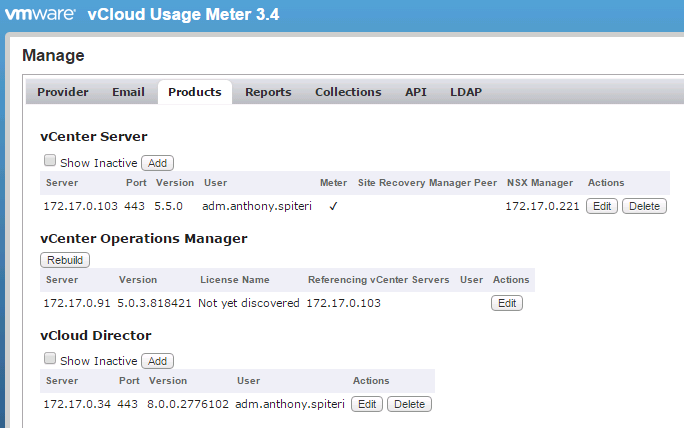684x428 pixels.
Task: Open the LDAP tab
Action: coord(466,92)
